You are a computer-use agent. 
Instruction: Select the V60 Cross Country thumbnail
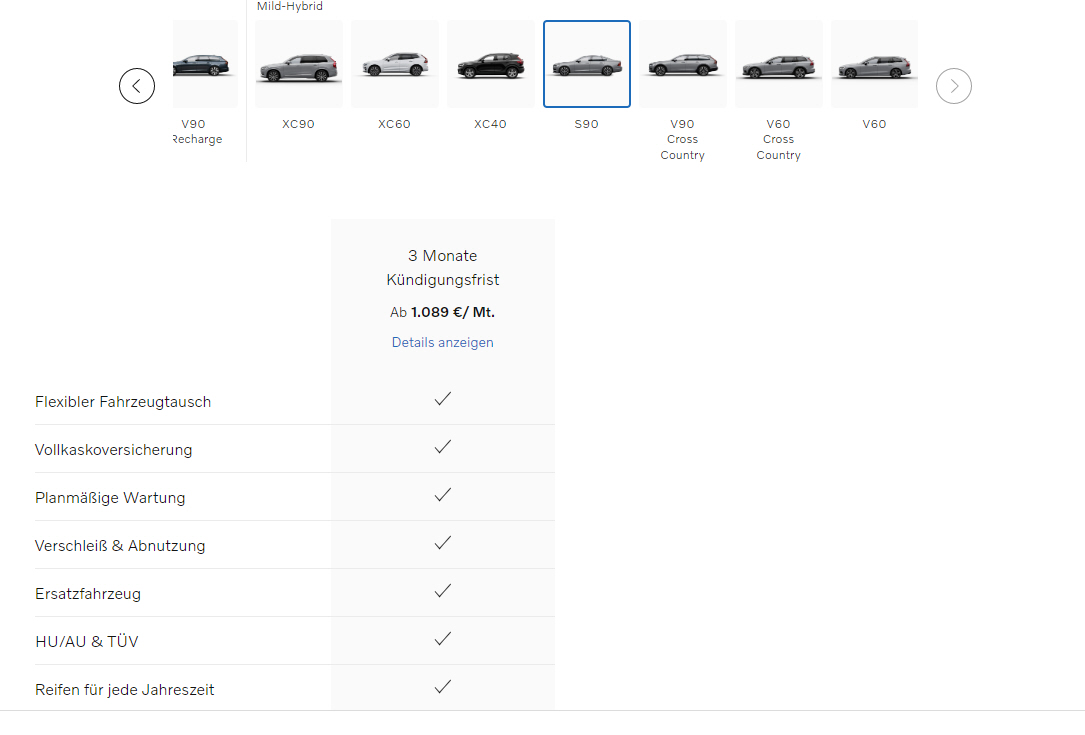pyautogui.click(x=778, y=65)
